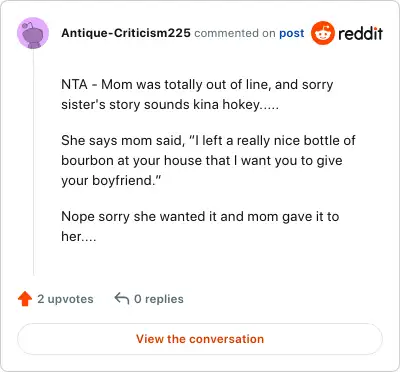The height and width of the screenshot is (372, 400).
Task: Click the '2 upvotes' label
Action: pos(65,299)
